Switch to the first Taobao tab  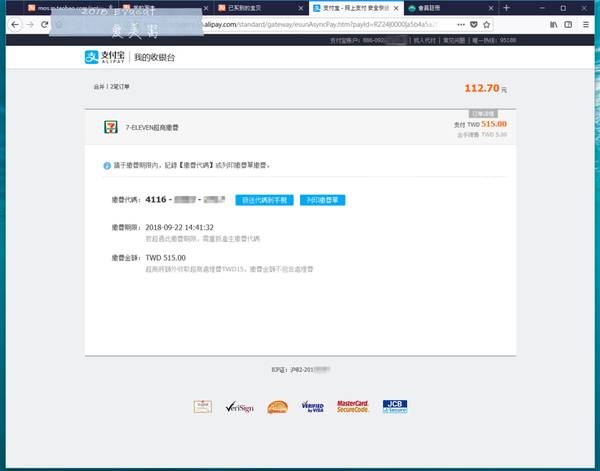pyautogui.click(x=69, y=8)
